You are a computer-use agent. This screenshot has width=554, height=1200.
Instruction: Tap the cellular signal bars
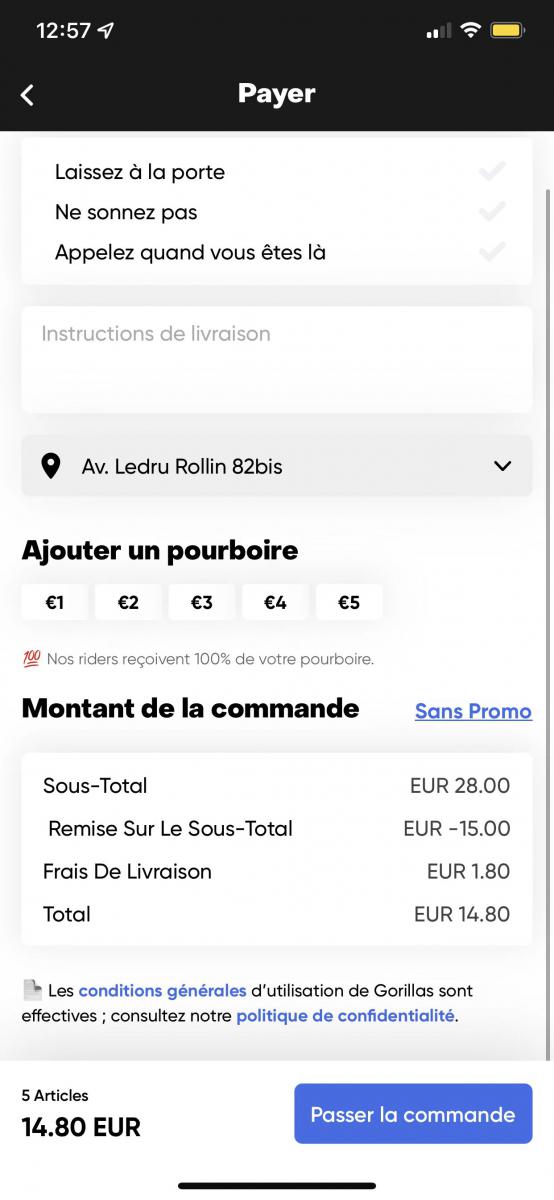pyautogui.click(x=438, y=32)
